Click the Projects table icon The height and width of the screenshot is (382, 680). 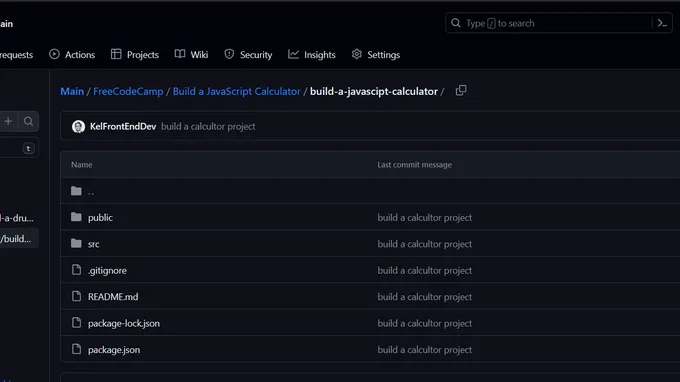(116, 54)
